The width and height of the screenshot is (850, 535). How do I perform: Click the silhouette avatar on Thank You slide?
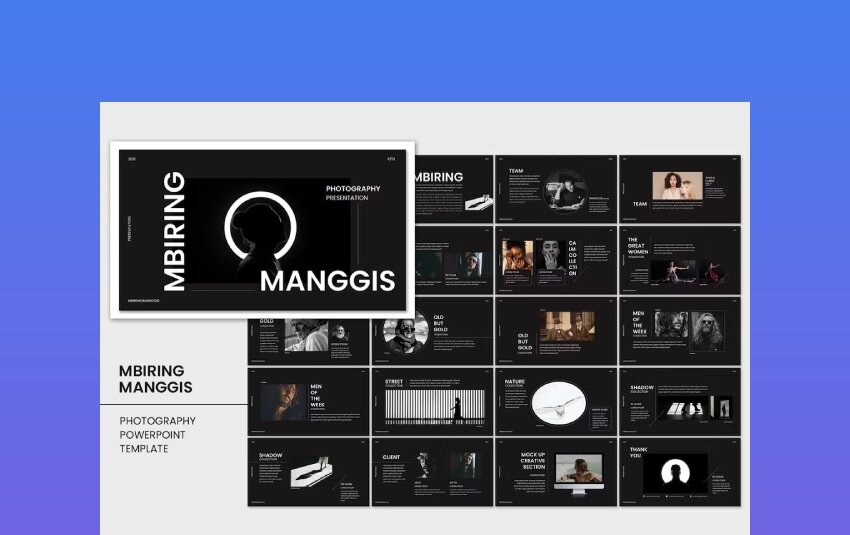point(675,472)
